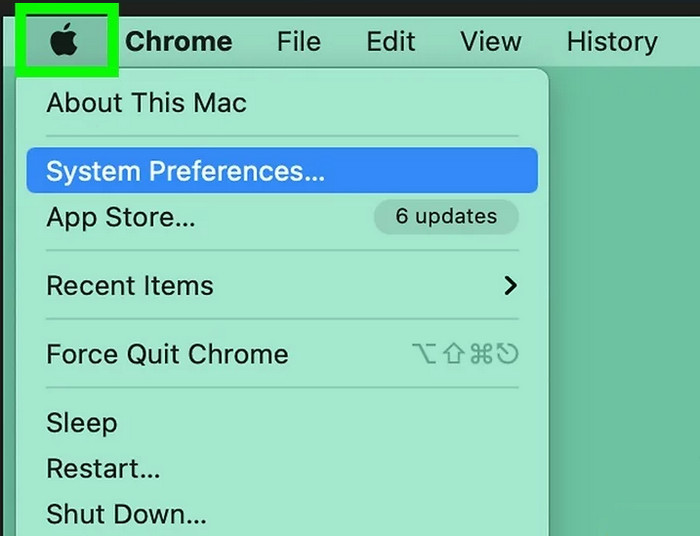Click the blank green area beside the menu
The width and height of the screenshot is (700, 536).
[624, 301]
